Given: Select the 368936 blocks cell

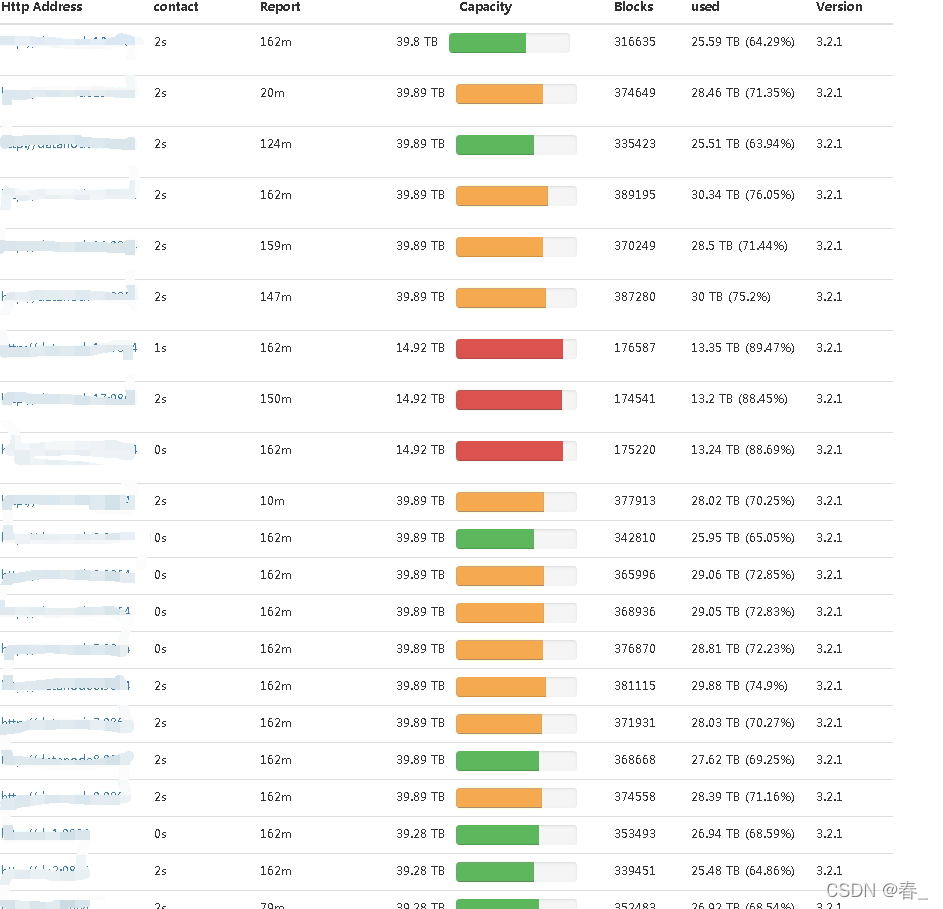Looking at the screenshot, I should [634, 613].
